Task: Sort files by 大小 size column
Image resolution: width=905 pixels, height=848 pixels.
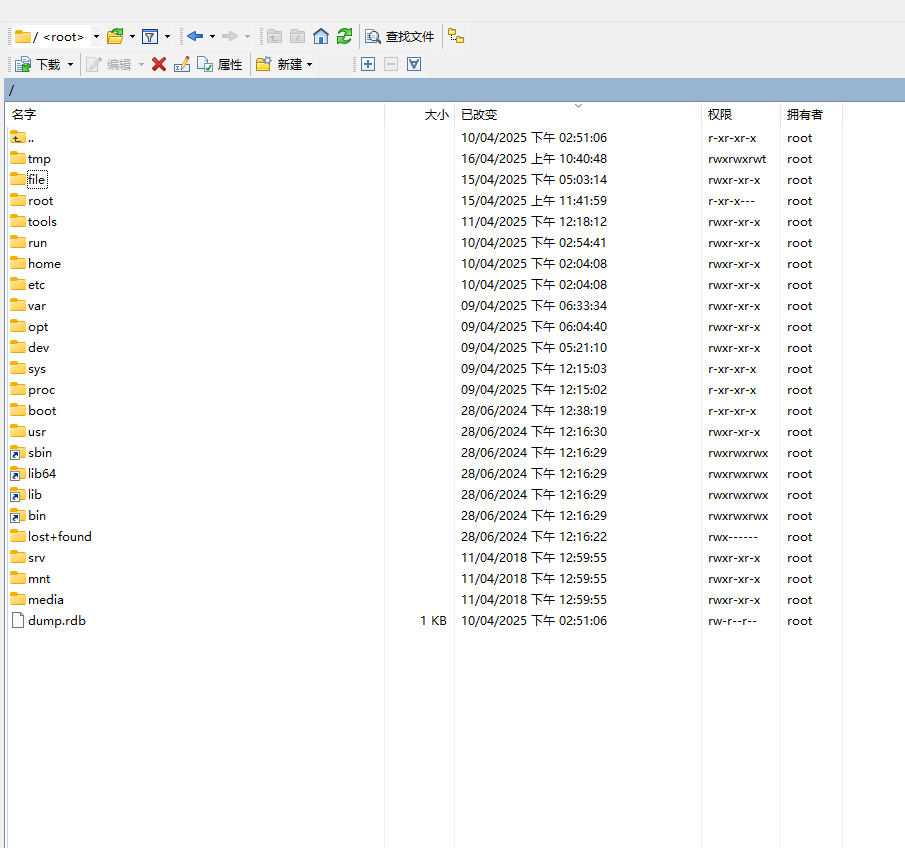Action: [x=436, y=114]
